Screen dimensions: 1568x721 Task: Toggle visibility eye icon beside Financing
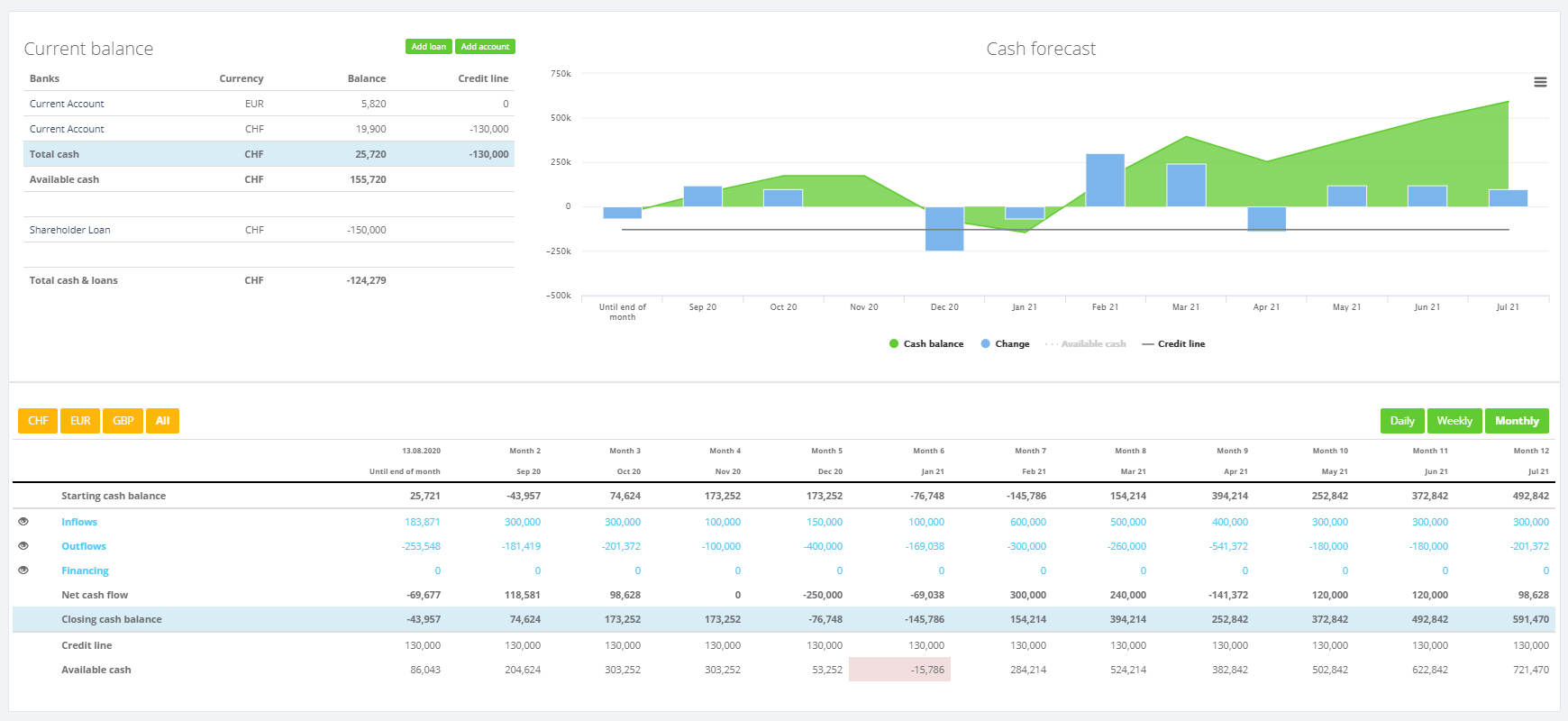coord(23,570)
